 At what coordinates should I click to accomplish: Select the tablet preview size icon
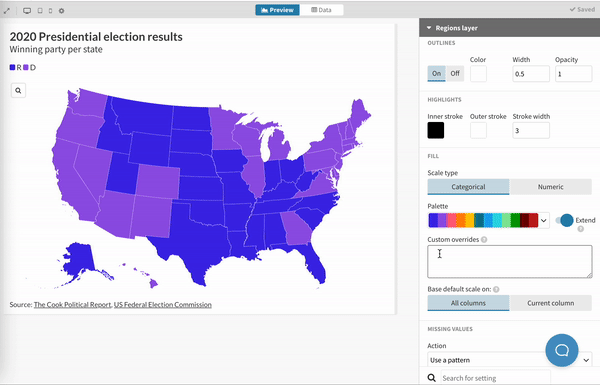40,11
